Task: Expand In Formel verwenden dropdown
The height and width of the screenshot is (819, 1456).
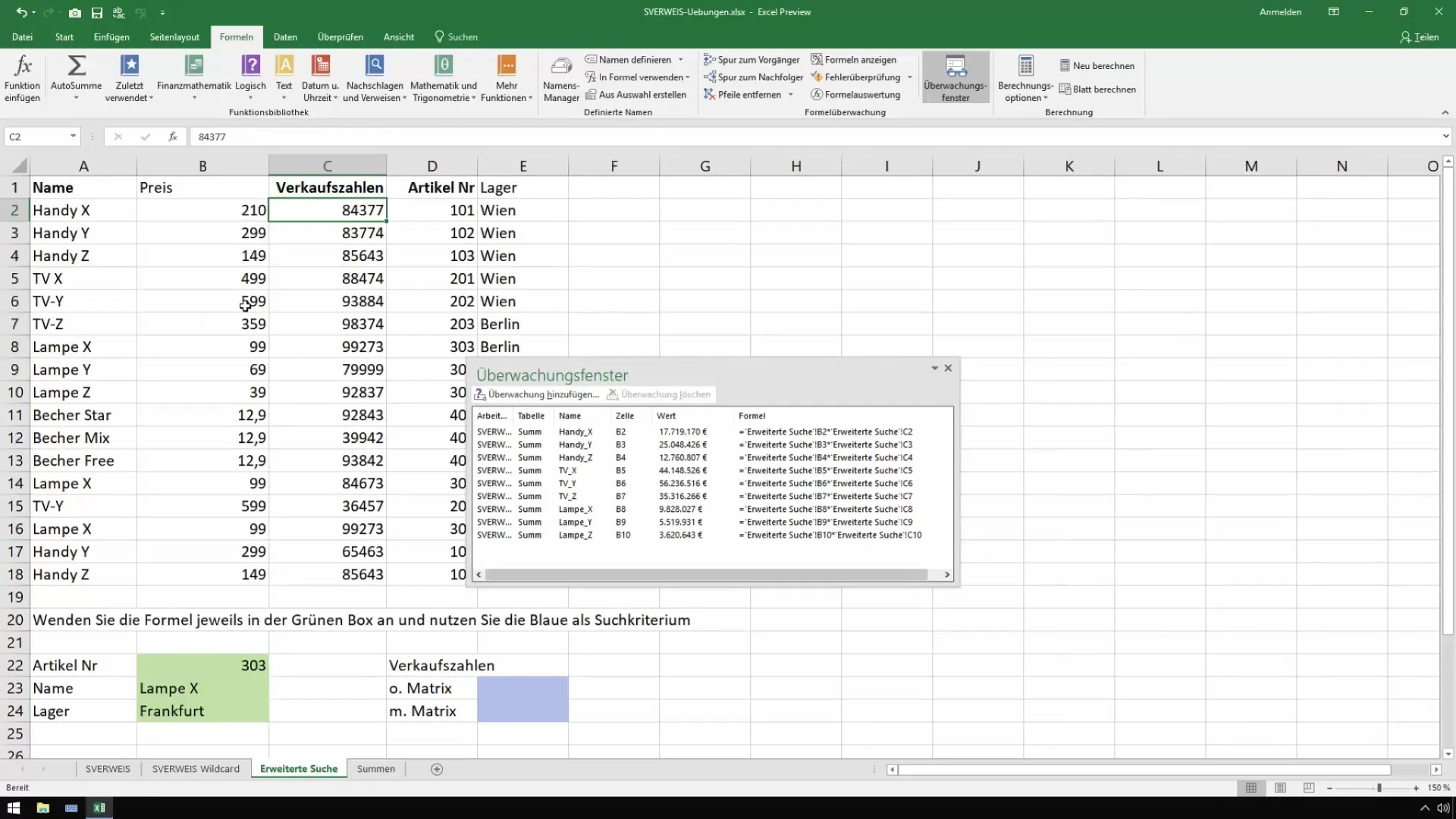Action: click(688, 77)
